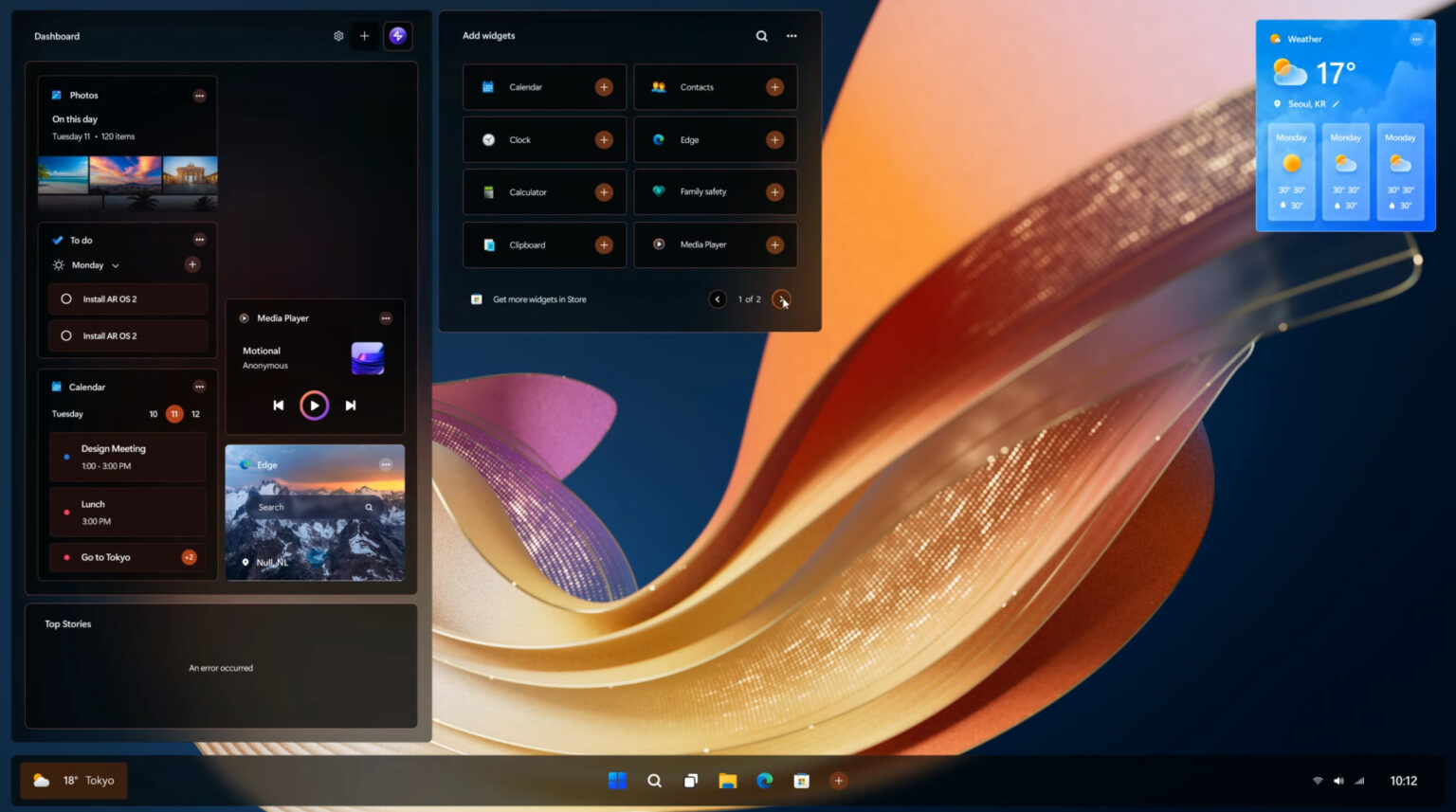1456x812 pixels.
Task: Check off the first Install AR OS 2 task
Action: click(66, 298)
